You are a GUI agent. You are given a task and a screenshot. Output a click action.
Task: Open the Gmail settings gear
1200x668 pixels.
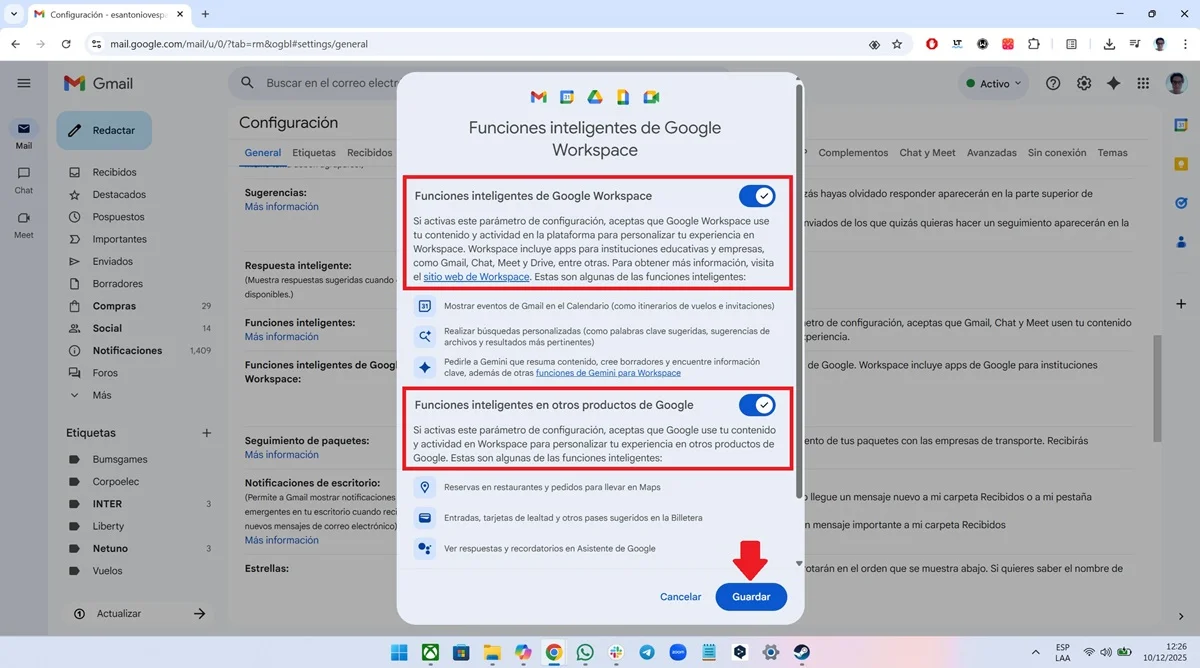tap(1084, 84)
